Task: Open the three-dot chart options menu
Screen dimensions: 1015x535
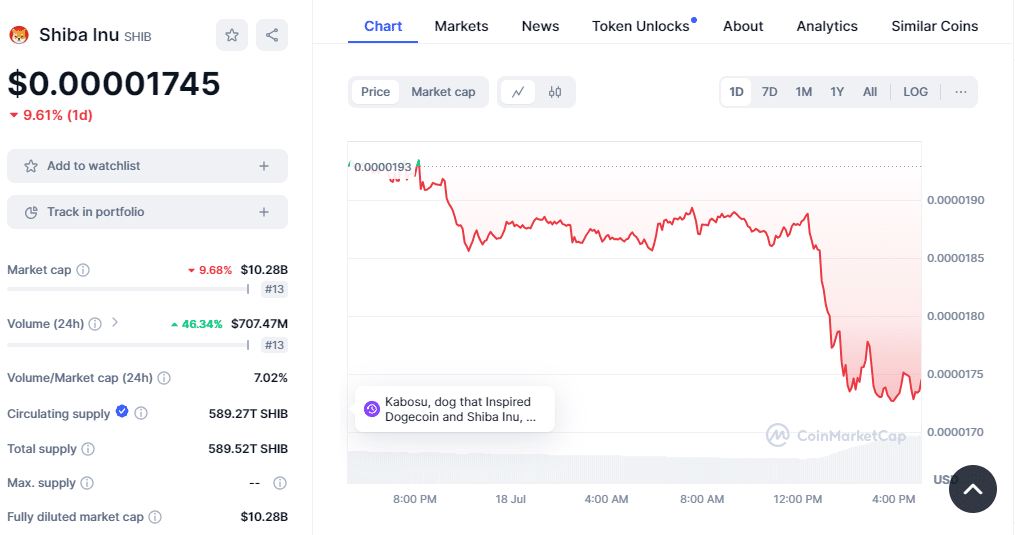Action: click(961, 92)
